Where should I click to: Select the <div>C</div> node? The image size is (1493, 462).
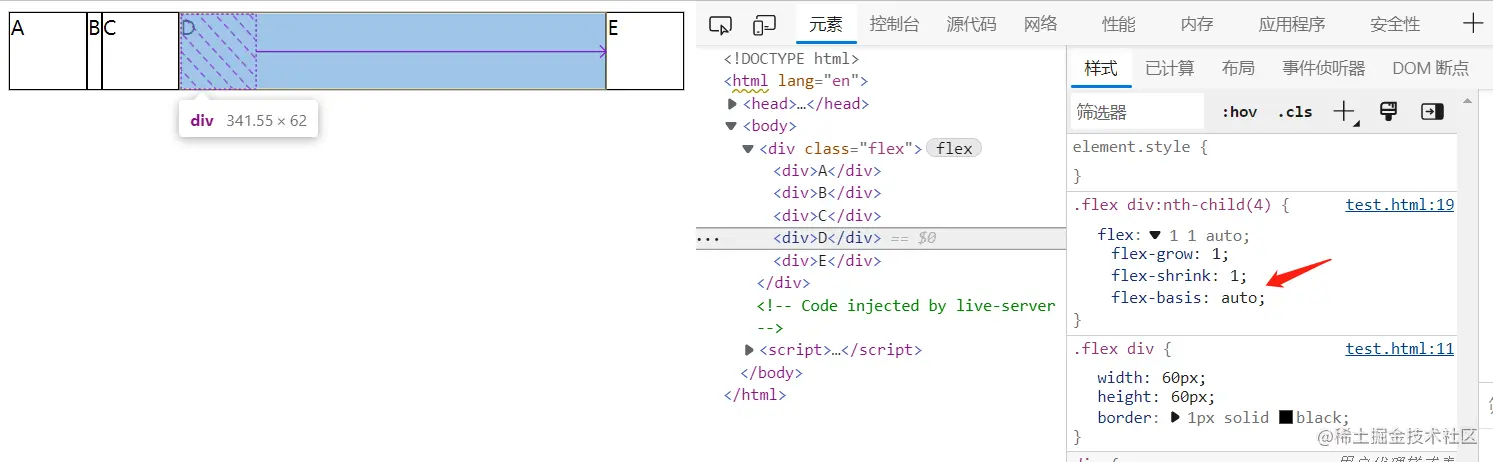[x=827, y=215]
